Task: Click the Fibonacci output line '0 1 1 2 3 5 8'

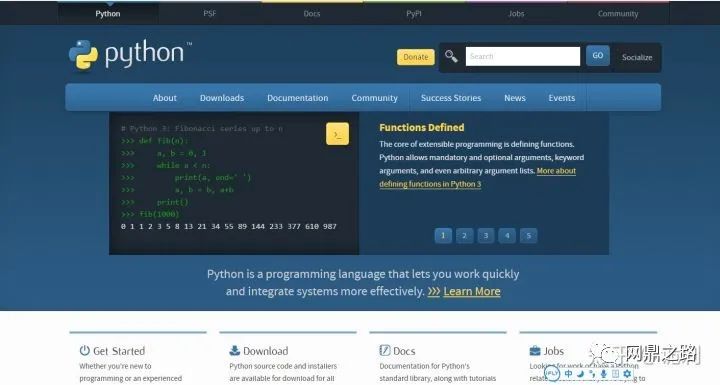Action: tap(229, 226)
